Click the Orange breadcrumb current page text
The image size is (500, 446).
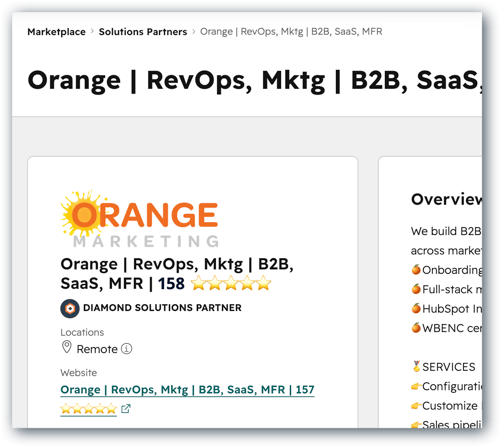pos(291,31)
